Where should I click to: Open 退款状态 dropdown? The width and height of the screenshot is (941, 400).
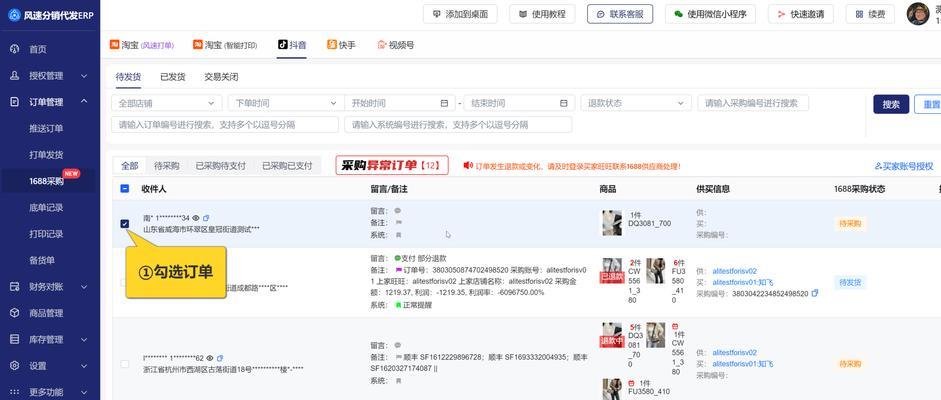point(636,103)
